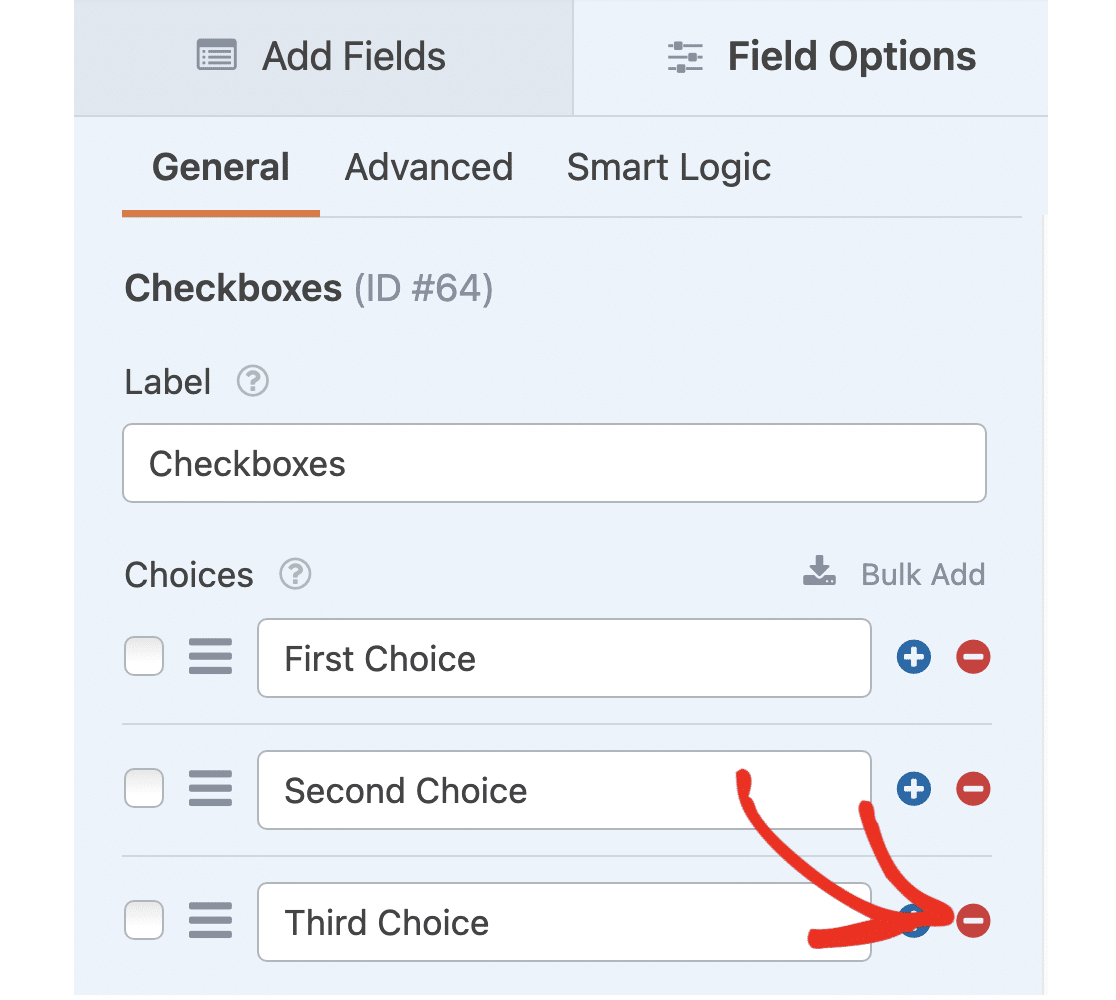The height and width of the screenshot is (1000, 1116).
Task: Click the Bulk Add download icon
Action: pyautogui.click(x=819, y=571)
